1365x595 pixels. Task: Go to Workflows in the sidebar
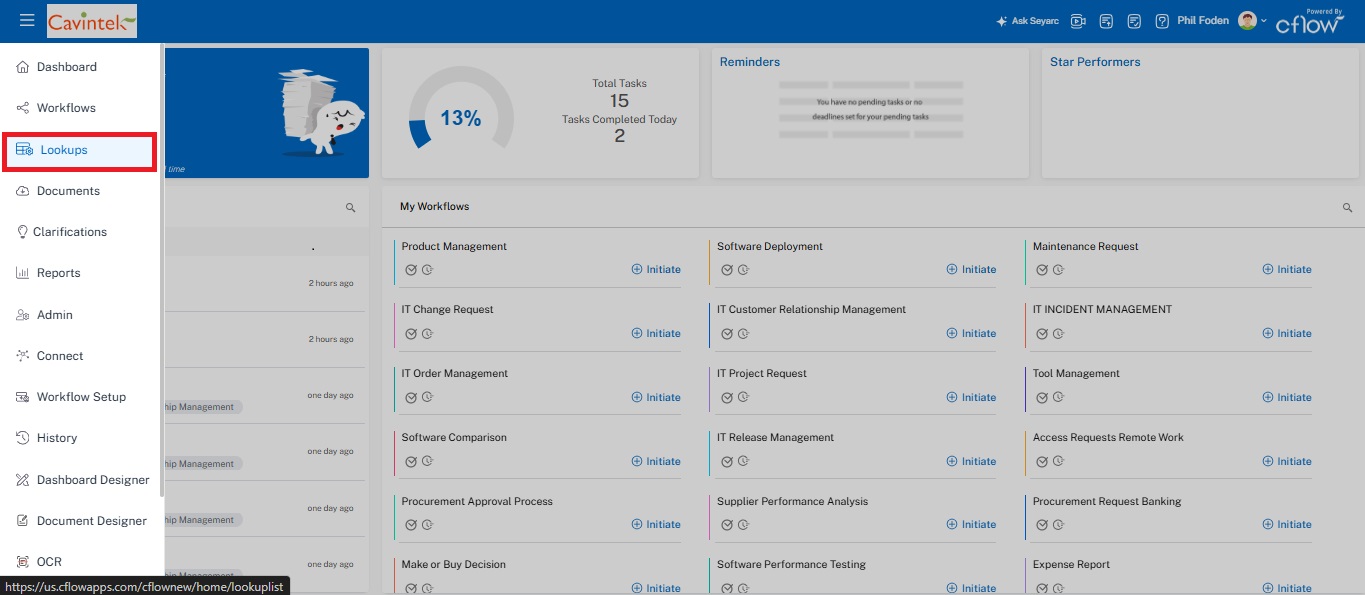[66, 108]
